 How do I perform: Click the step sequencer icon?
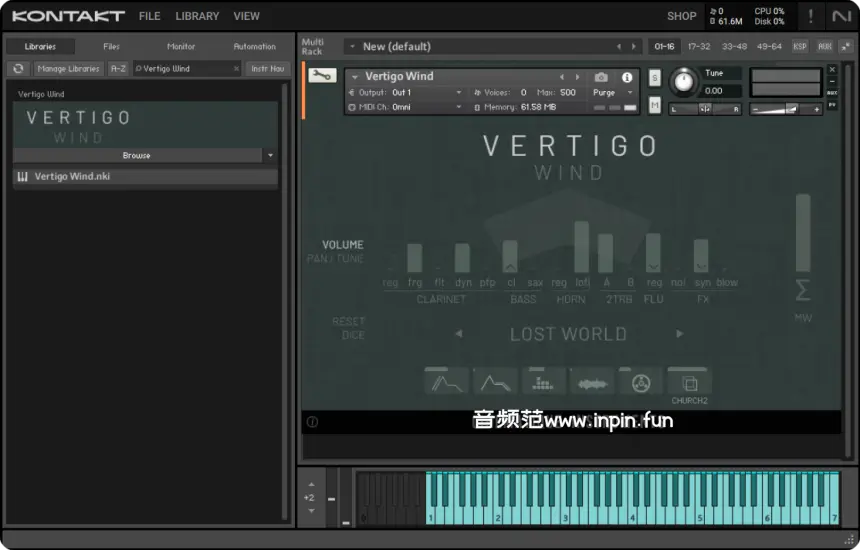[543, 383]
